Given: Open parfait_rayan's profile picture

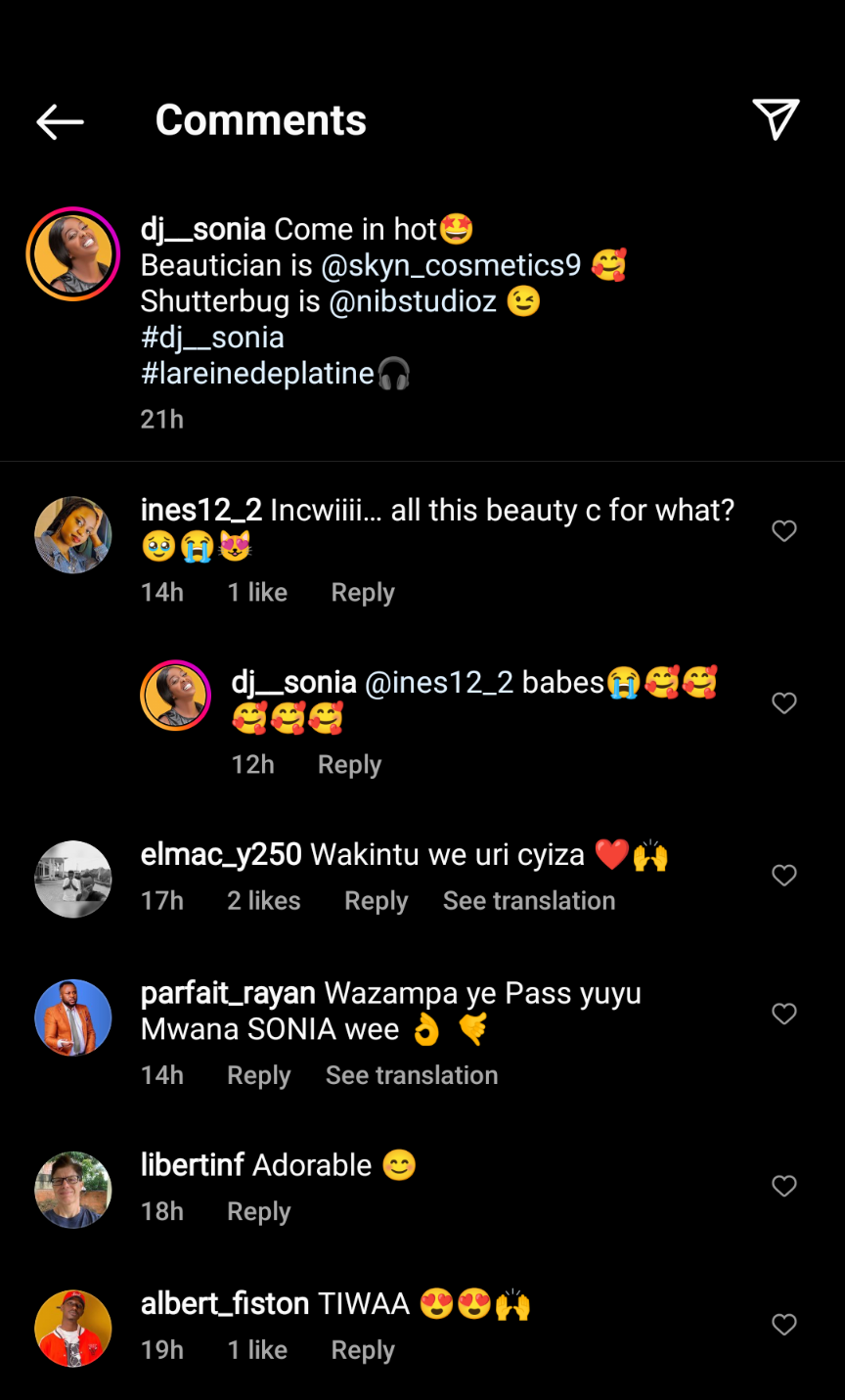Looking at the screenshot, I should (x=73, y=1017).
